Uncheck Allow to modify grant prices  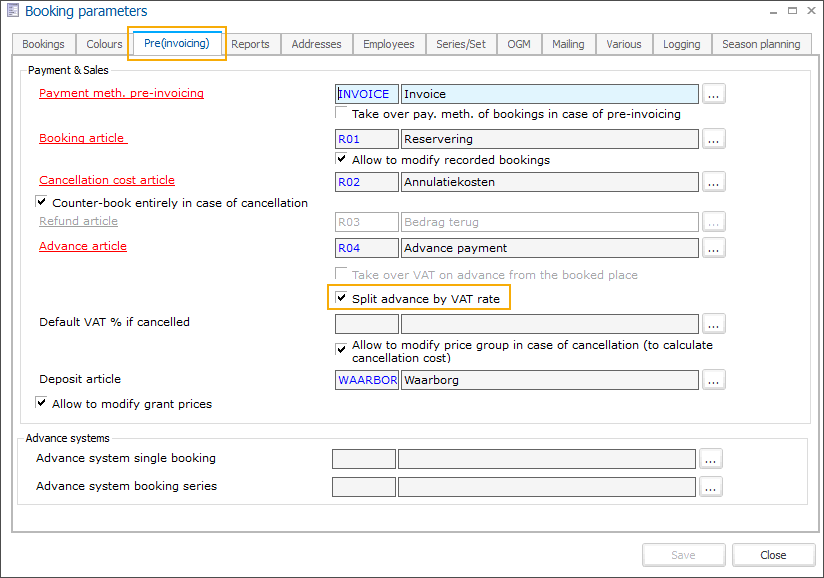[x=42, y=404]
